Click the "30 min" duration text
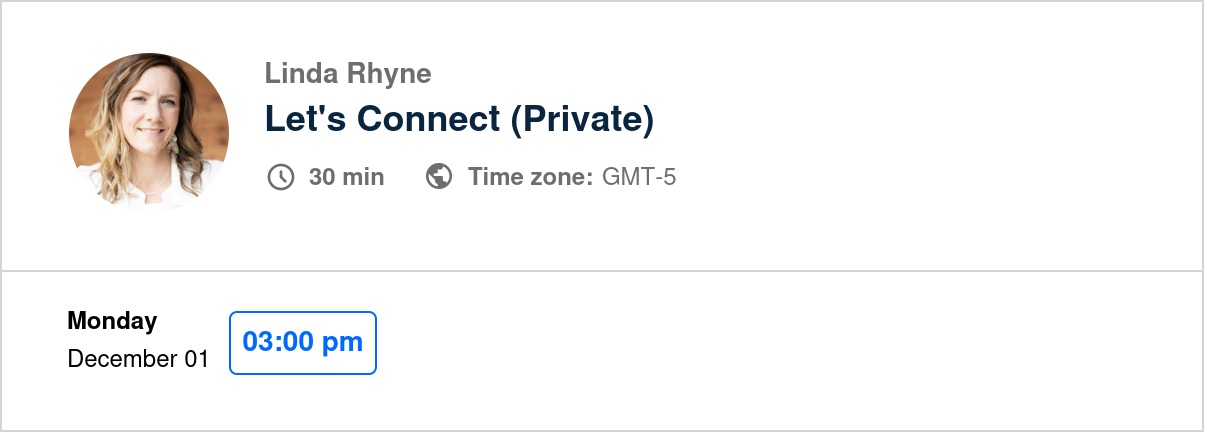This screenshot has height=432, width=1208. point(346,177)
